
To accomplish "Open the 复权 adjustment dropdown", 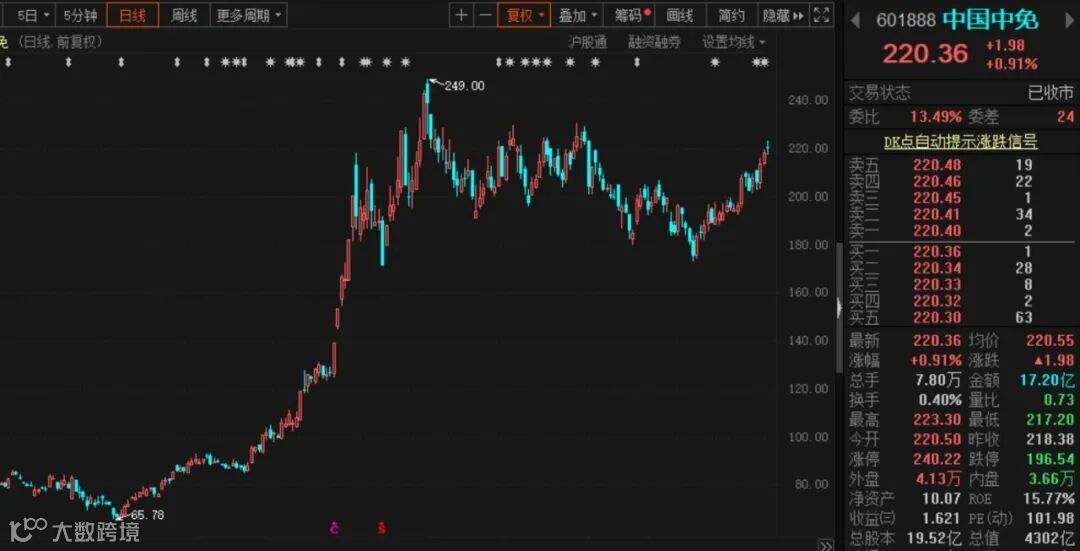I will pyautogui.click(x=525, y=15).
